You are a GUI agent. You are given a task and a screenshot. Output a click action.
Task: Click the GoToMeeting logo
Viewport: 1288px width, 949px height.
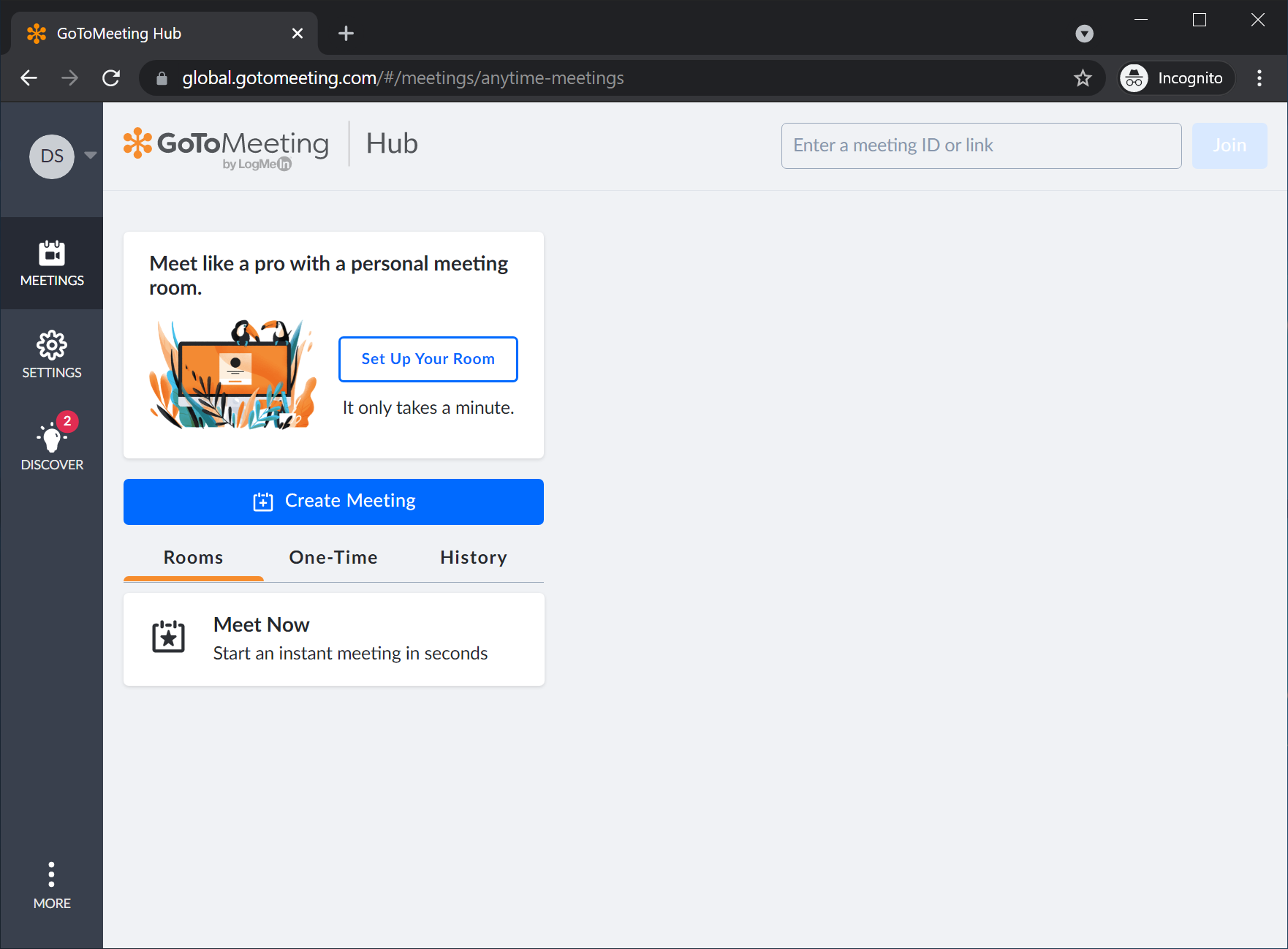227,146
